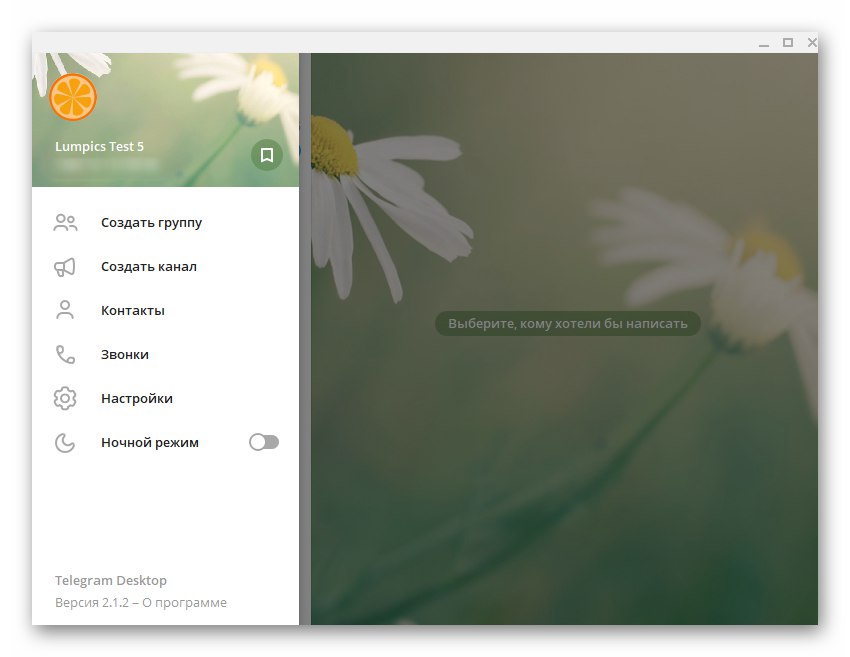This screenshot has width=850, height=657.
Task: Click the two-people group icon
Action: (x=65, y=223)
